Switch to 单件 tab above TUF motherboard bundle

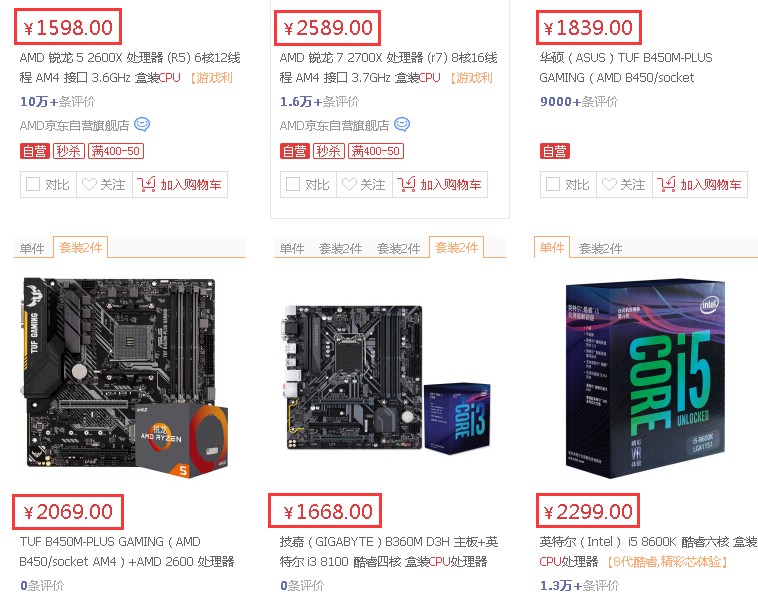click(x=32, y=249)
